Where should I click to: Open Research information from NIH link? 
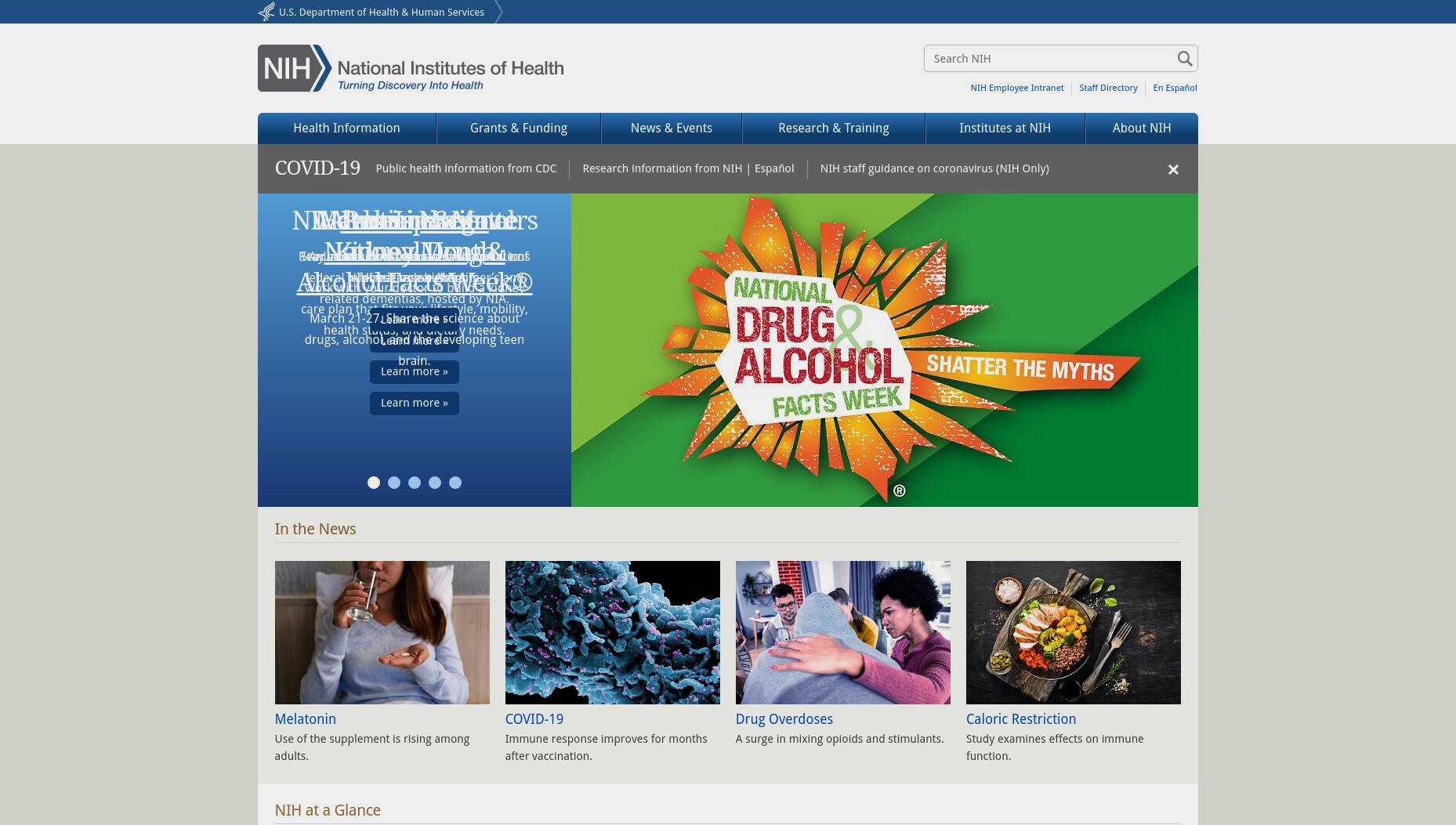point(662,168)
